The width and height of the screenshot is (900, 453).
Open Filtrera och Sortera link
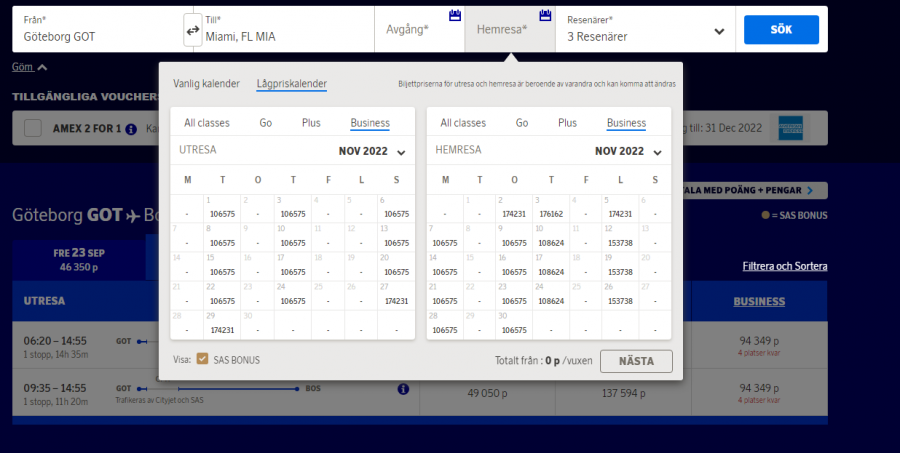click(784, 266)
